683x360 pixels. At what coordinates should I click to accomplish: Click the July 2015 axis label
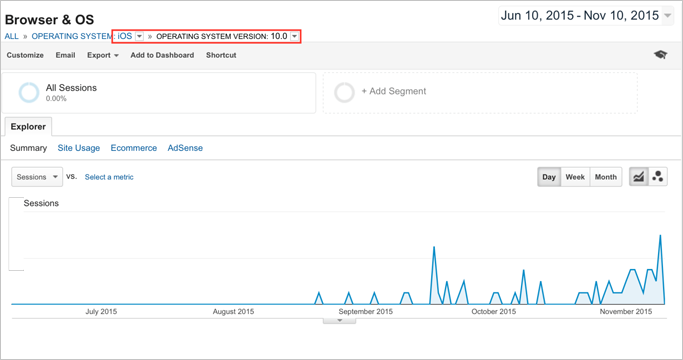tap(101, 312)
